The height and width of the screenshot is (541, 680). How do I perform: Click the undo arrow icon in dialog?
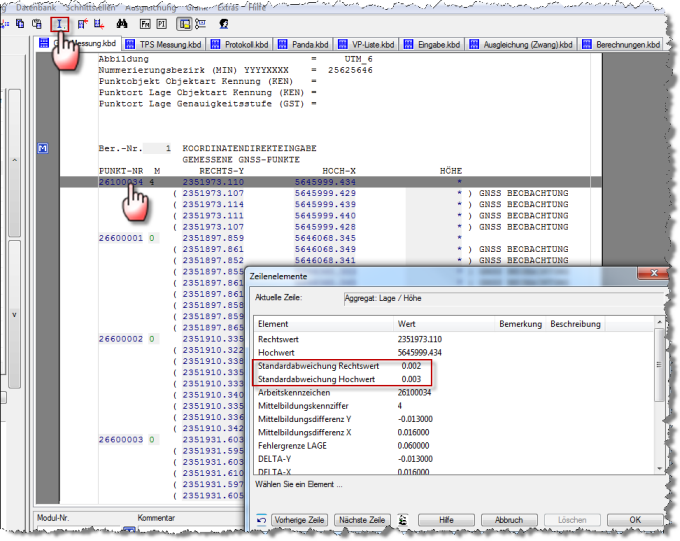point(262,520)
